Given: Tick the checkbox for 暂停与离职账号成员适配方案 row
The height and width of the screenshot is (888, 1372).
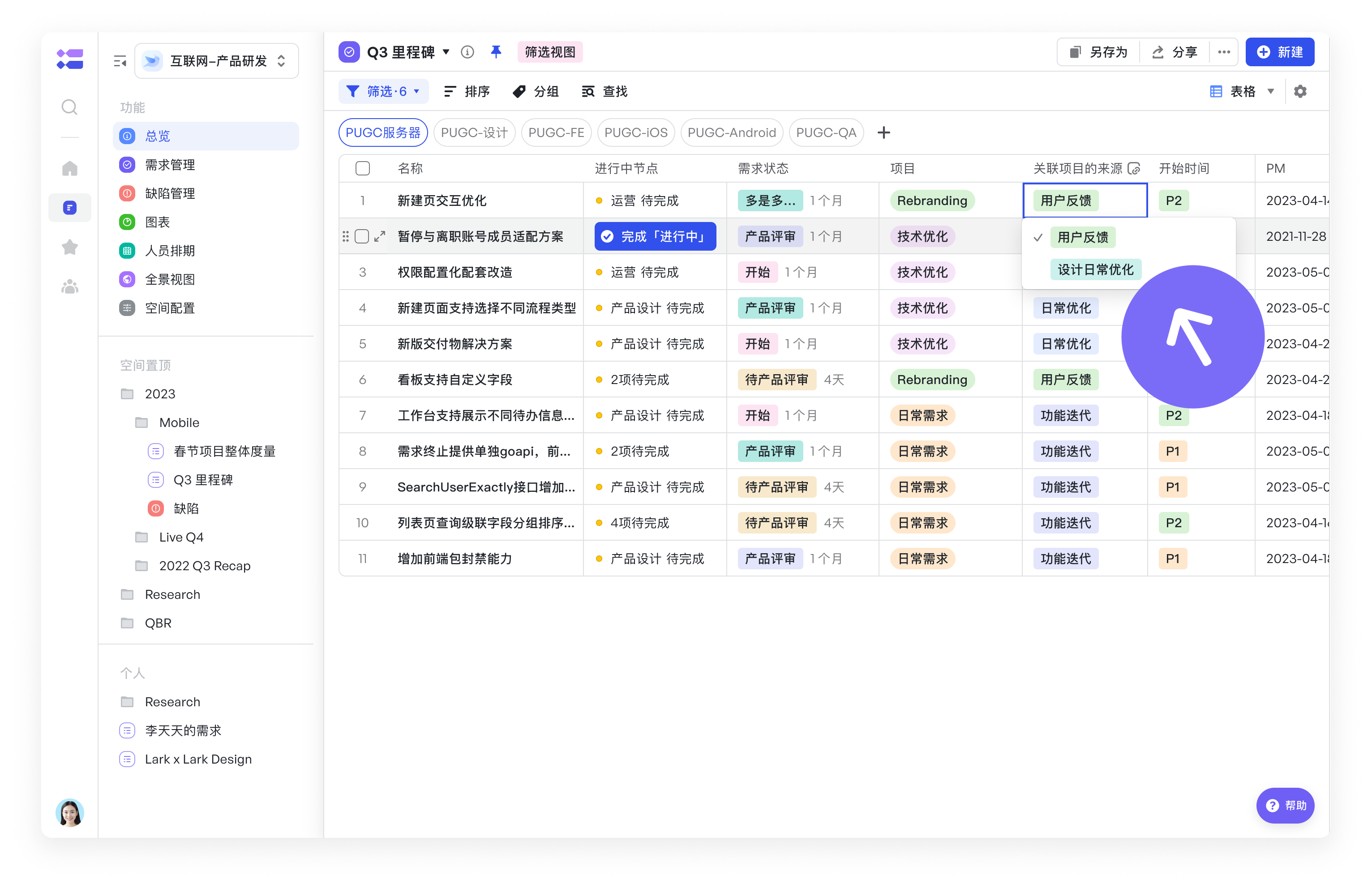Looking at the screenshot, I should (361, 237).
